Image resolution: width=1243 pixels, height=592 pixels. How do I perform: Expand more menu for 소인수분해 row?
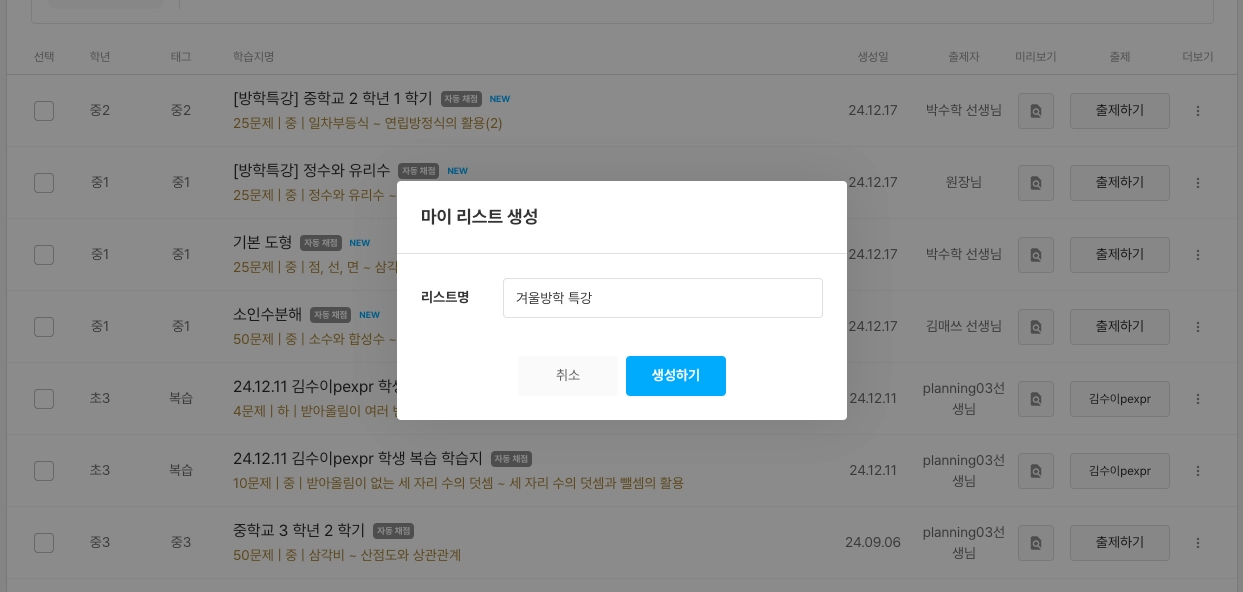1198,327
